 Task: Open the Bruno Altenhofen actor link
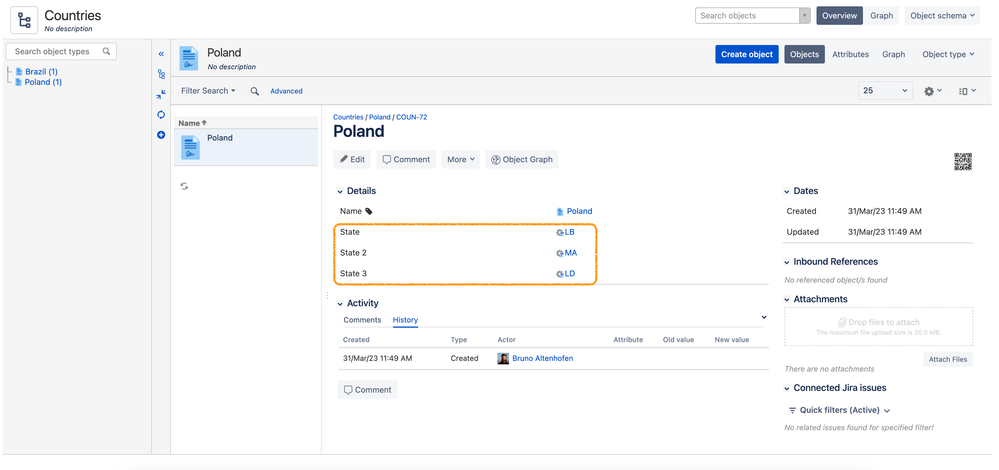click(x=542, y=358)
